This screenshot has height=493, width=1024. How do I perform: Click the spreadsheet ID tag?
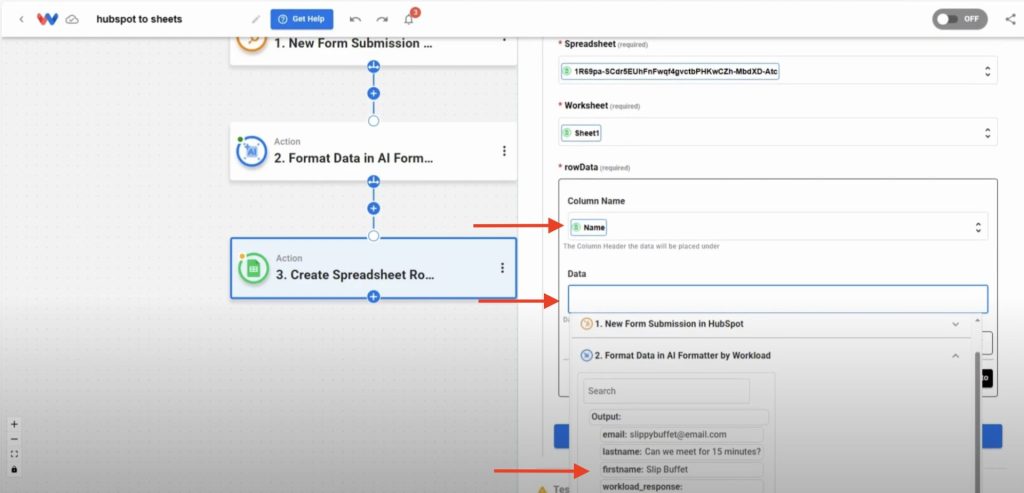point(670,71)
